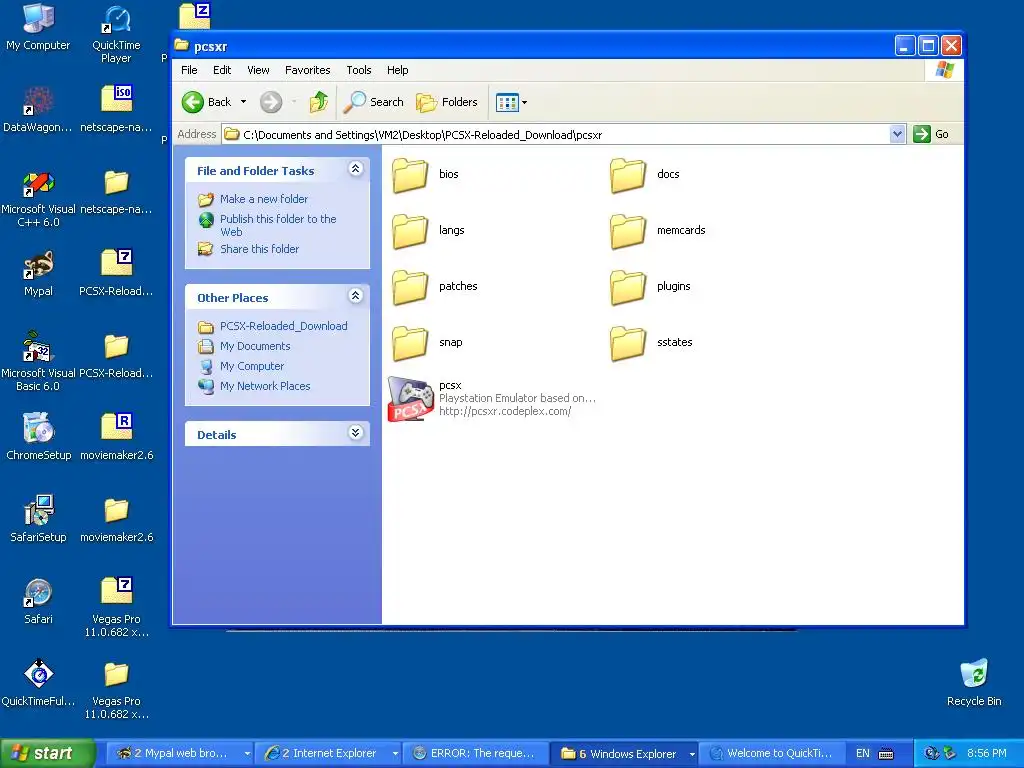The image size is (1024, 768).
Task: Open the docs folder
Action: (628, 175)
